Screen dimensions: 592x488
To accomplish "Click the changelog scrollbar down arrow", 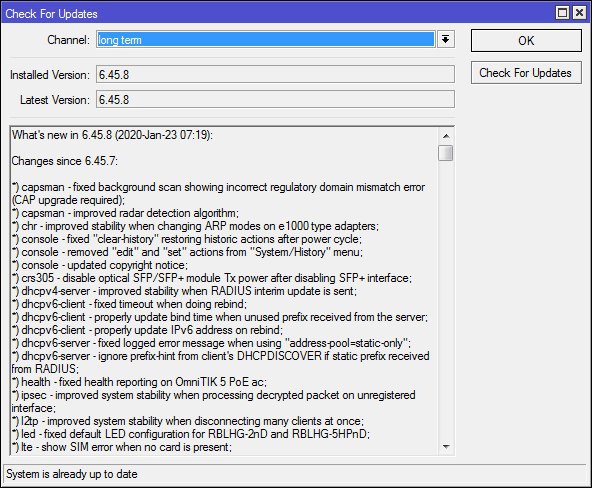I will pos(446,447).
